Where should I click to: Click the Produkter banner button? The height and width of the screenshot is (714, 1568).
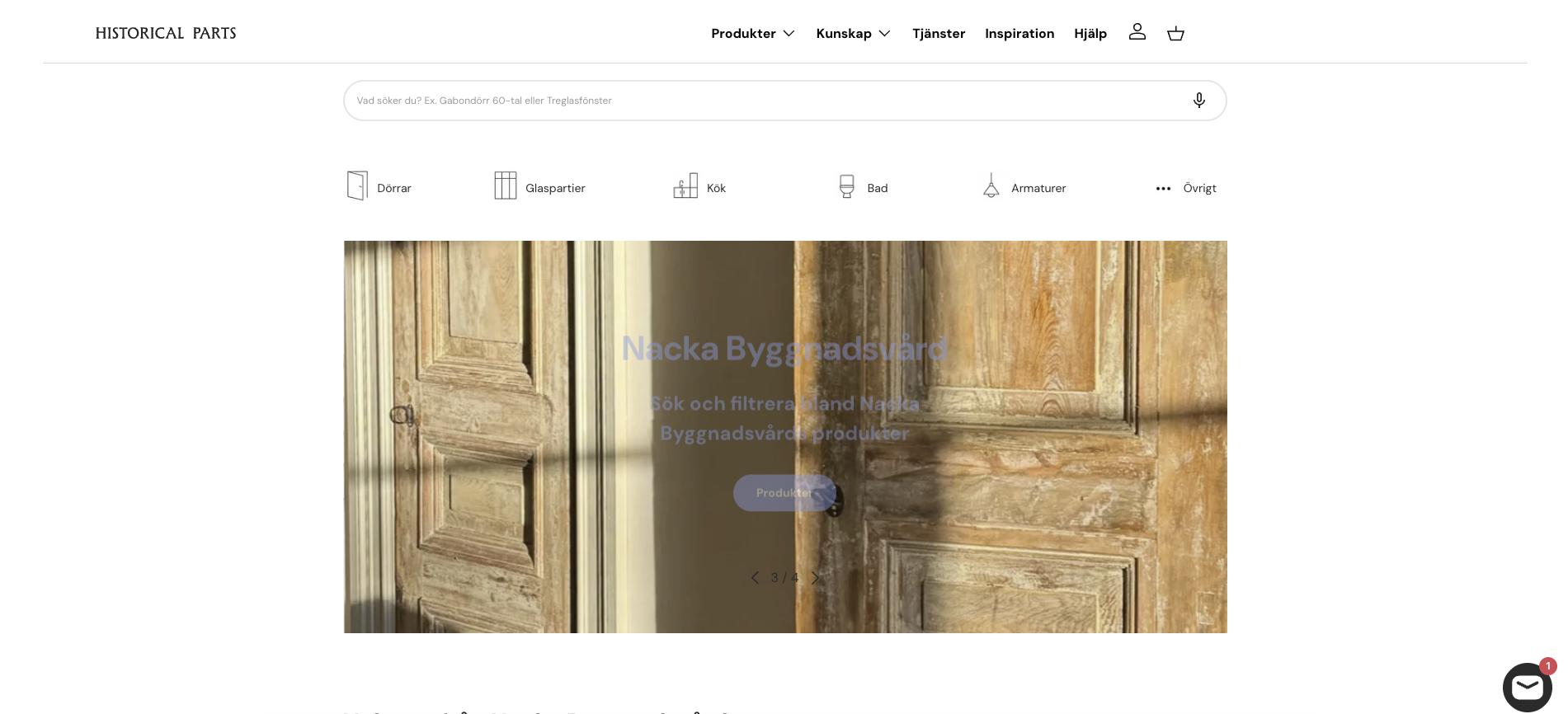tap(784, 493)
